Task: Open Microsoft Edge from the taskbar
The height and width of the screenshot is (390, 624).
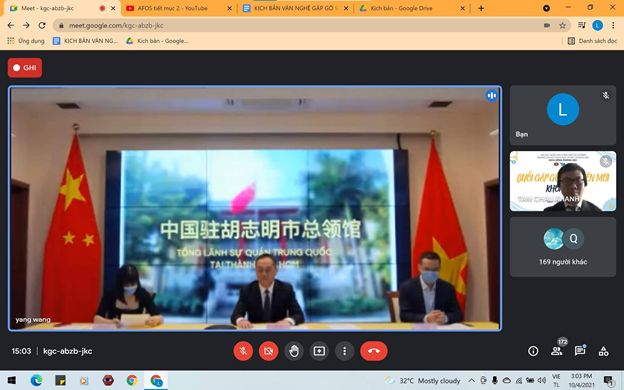Action: (36, 380)
